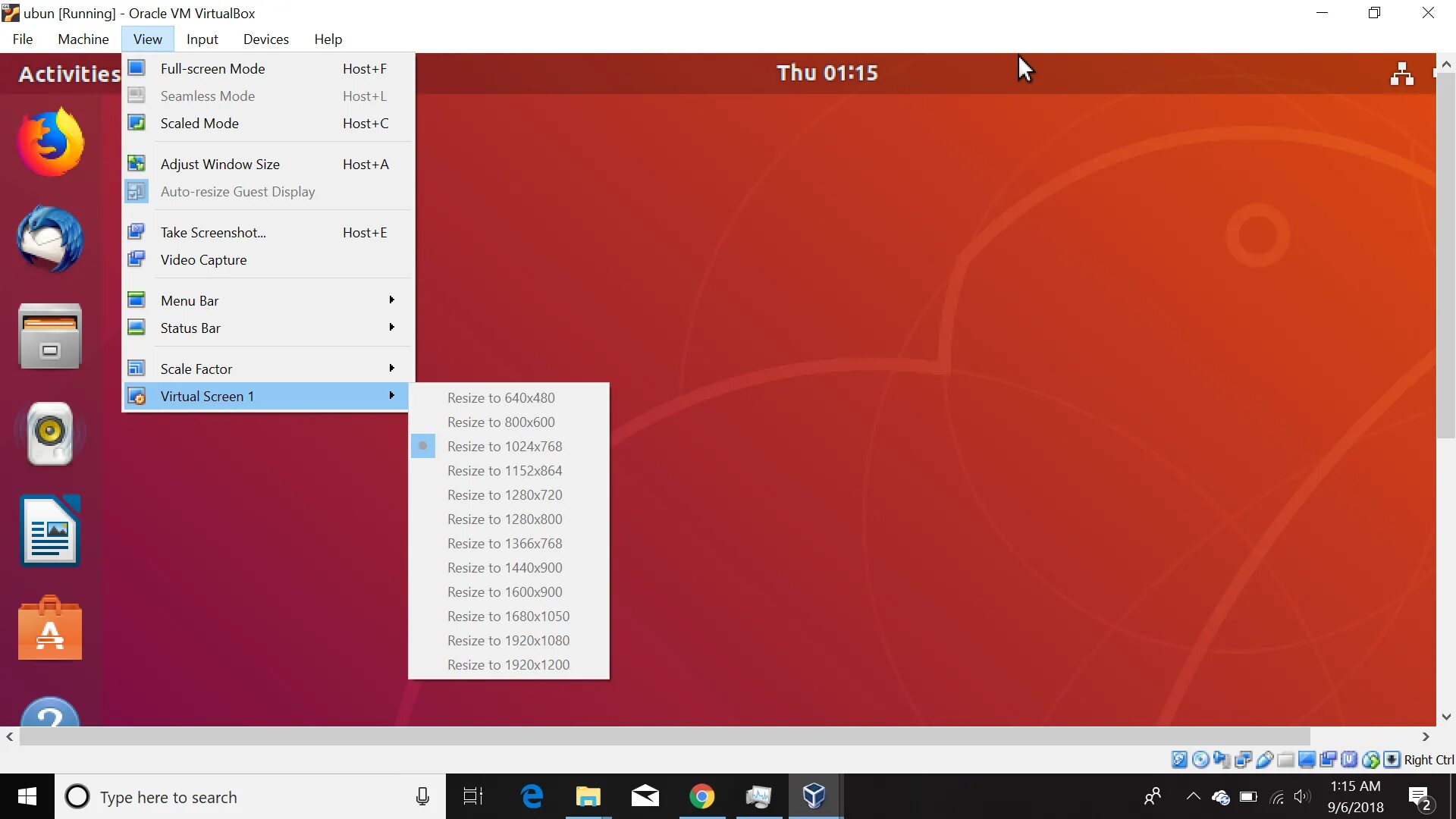This screenshot has width=1456, height=819.
Task: Click the optical disc indicator in status bar
Action: 1200,760
